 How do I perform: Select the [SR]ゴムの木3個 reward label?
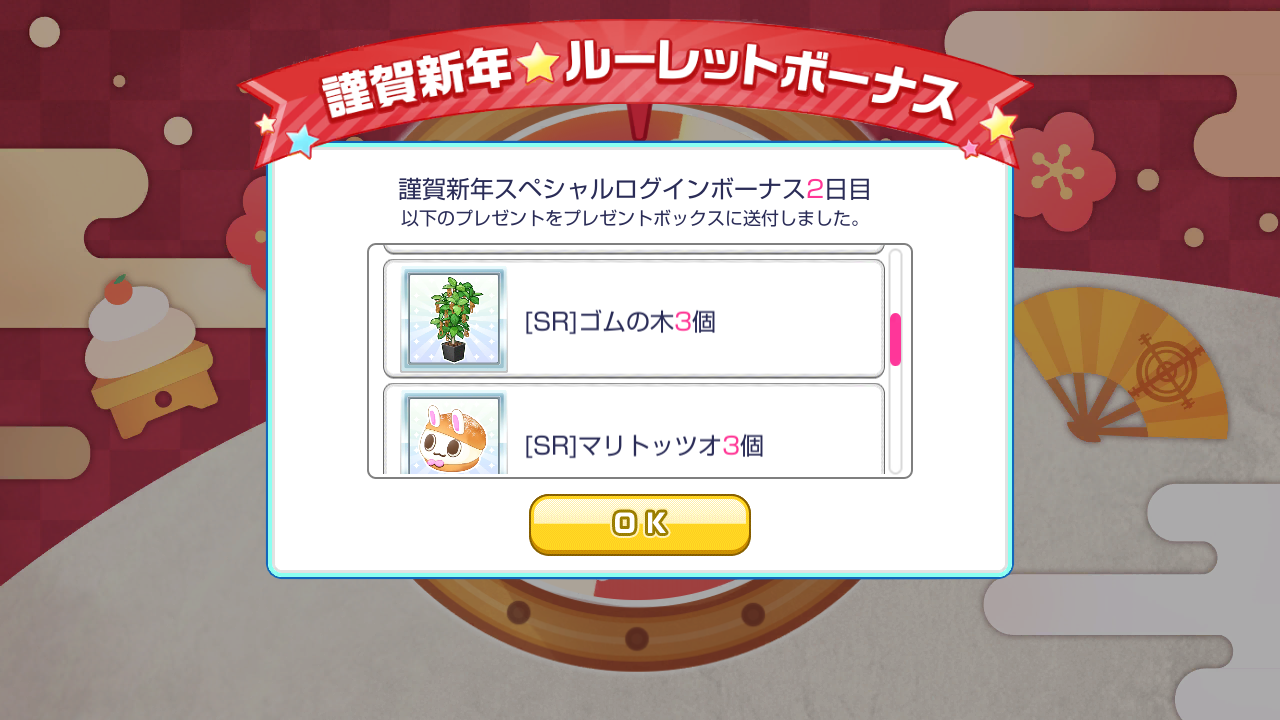click(x=620, y=322)
